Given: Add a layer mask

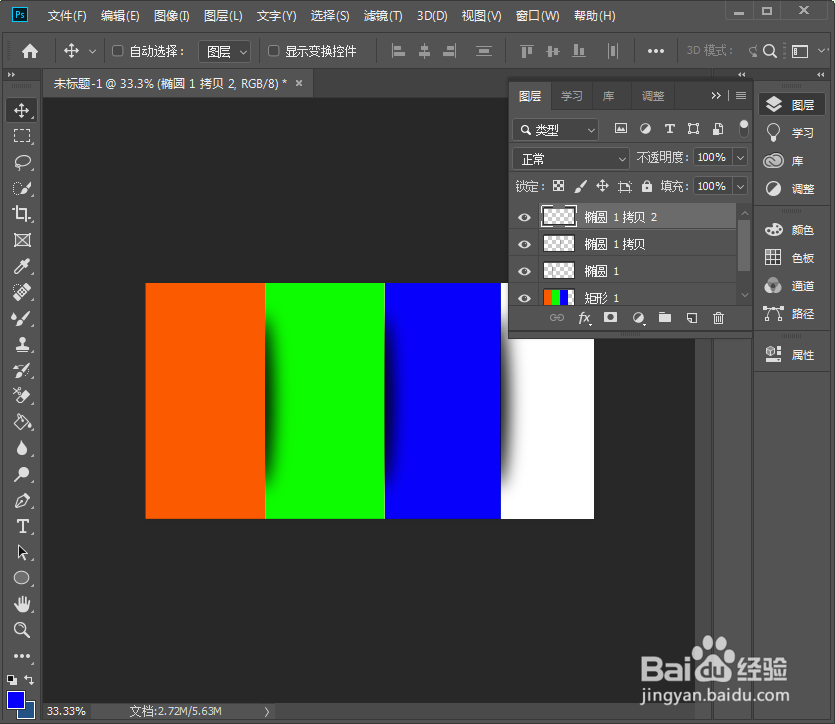Looking at the screenshot, I should [x=610, y=318].
